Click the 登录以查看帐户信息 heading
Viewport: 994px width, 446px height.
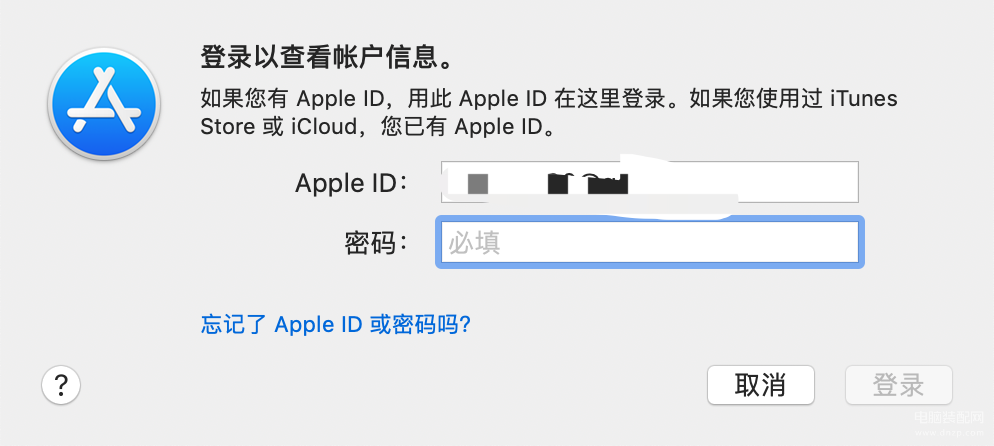pos(329,57)
